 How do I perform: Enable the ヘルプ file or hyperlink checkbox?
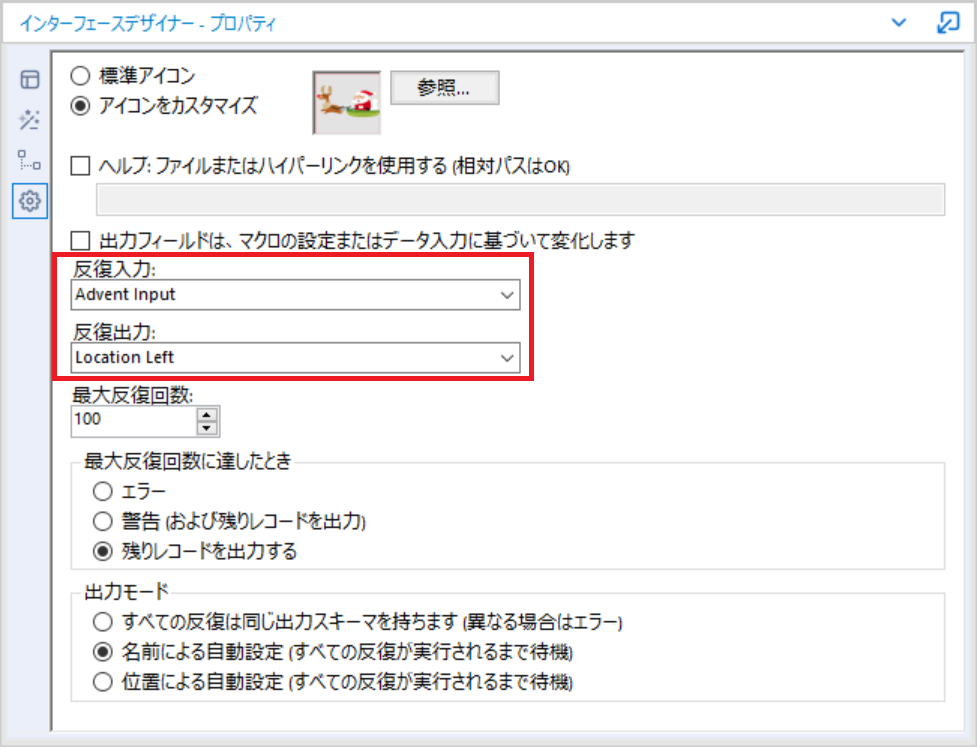80,166
